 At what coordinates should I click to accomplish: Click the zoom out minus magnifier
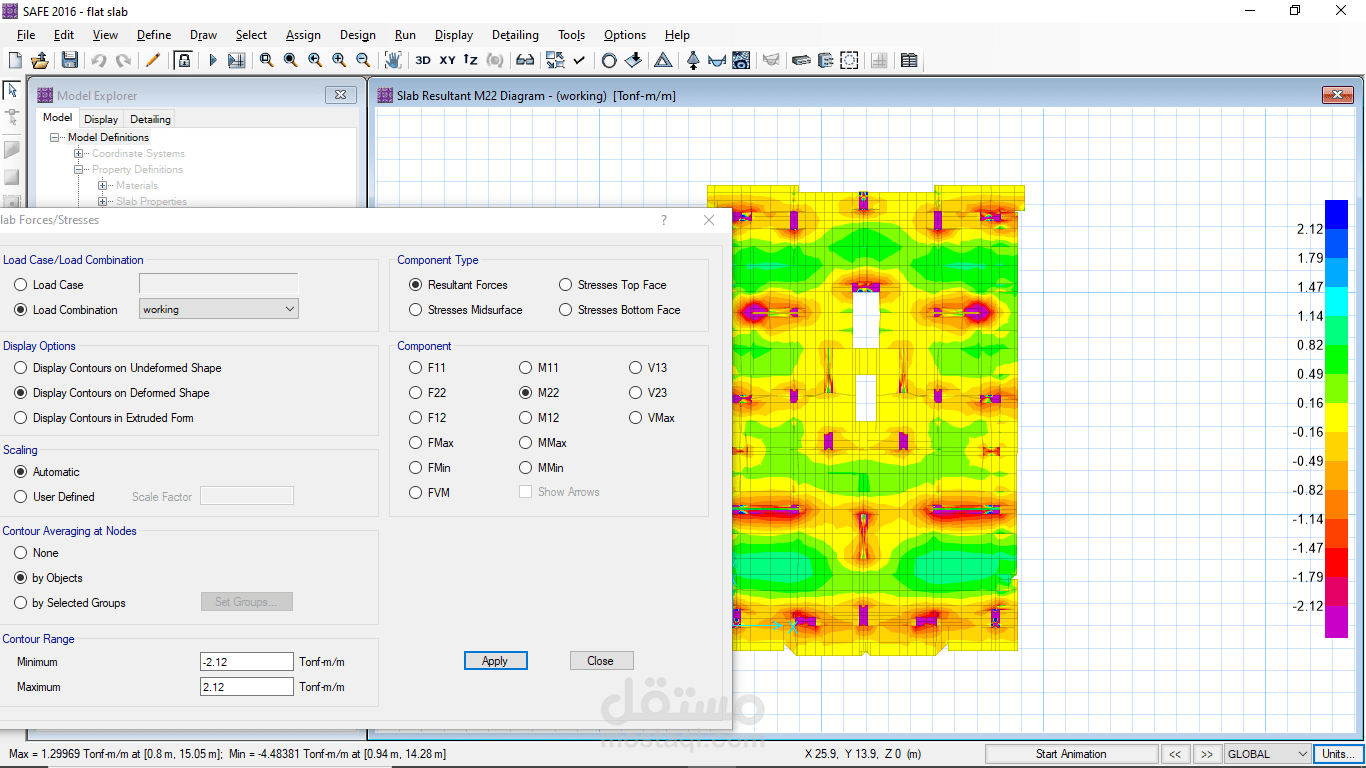click(x=363, y=60)
